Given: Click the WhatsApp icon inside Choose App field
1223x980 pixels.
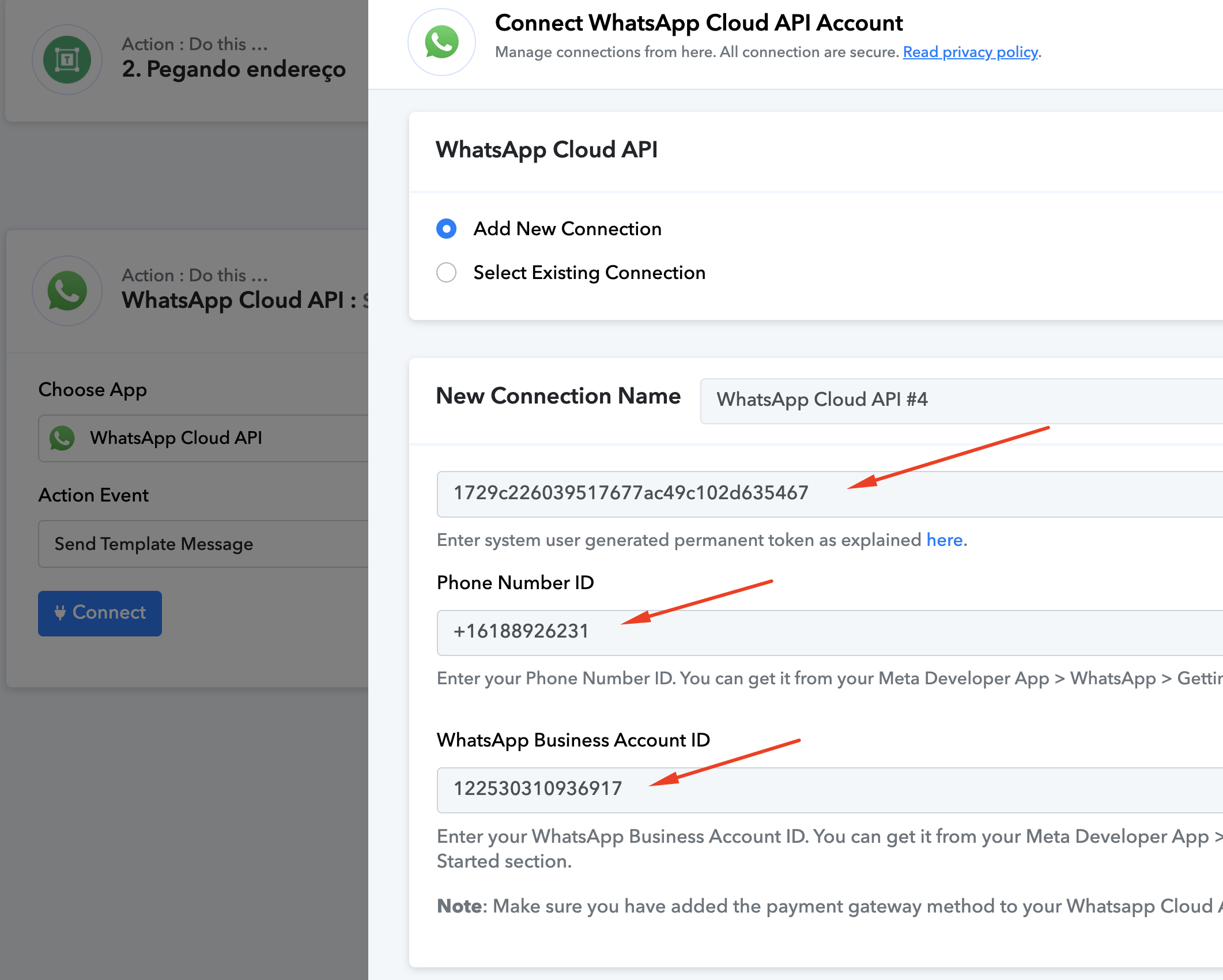Looking at the screenshot, I should (62, 438).
